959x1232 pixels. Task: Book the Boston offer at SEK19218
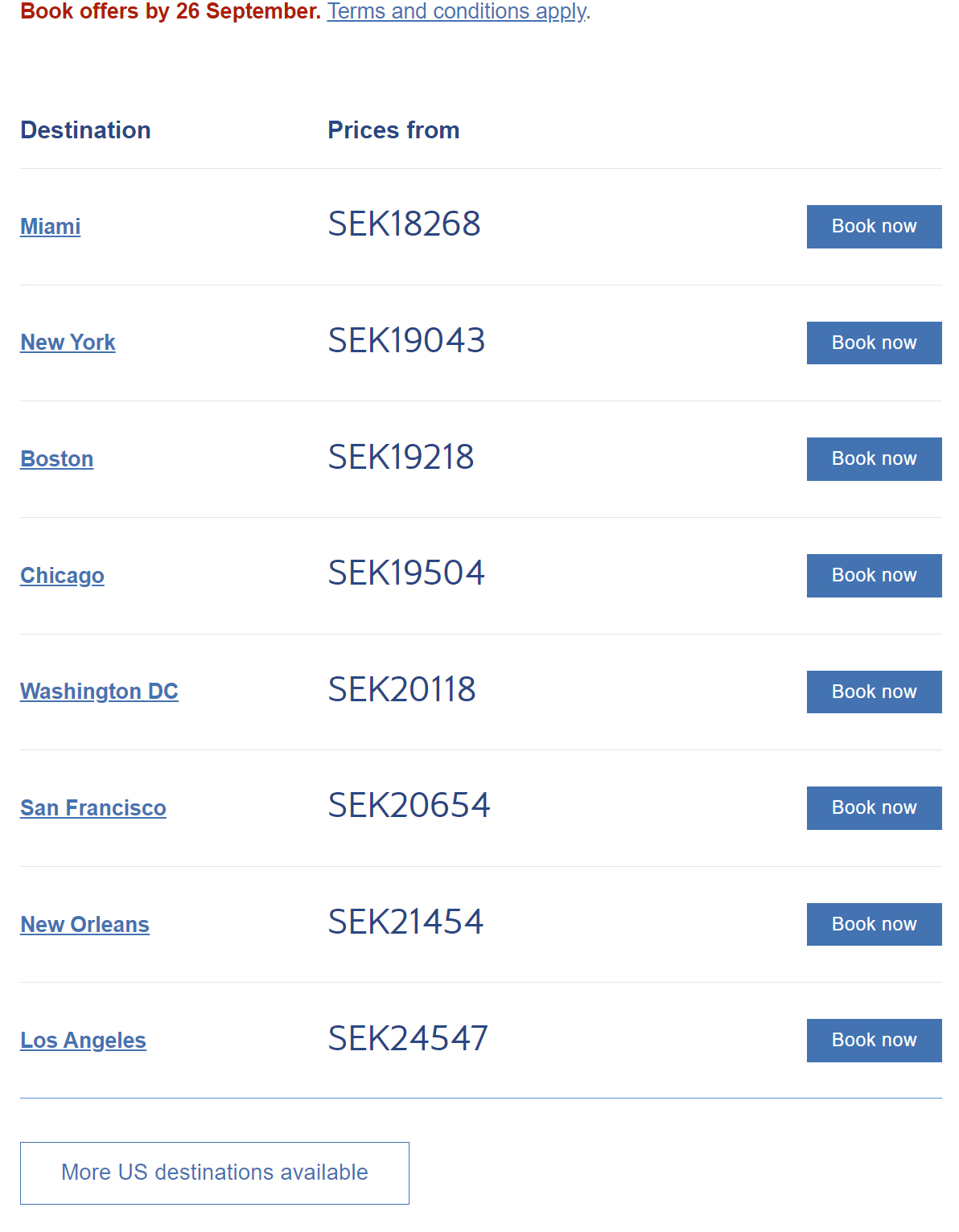tap(874, 459)
